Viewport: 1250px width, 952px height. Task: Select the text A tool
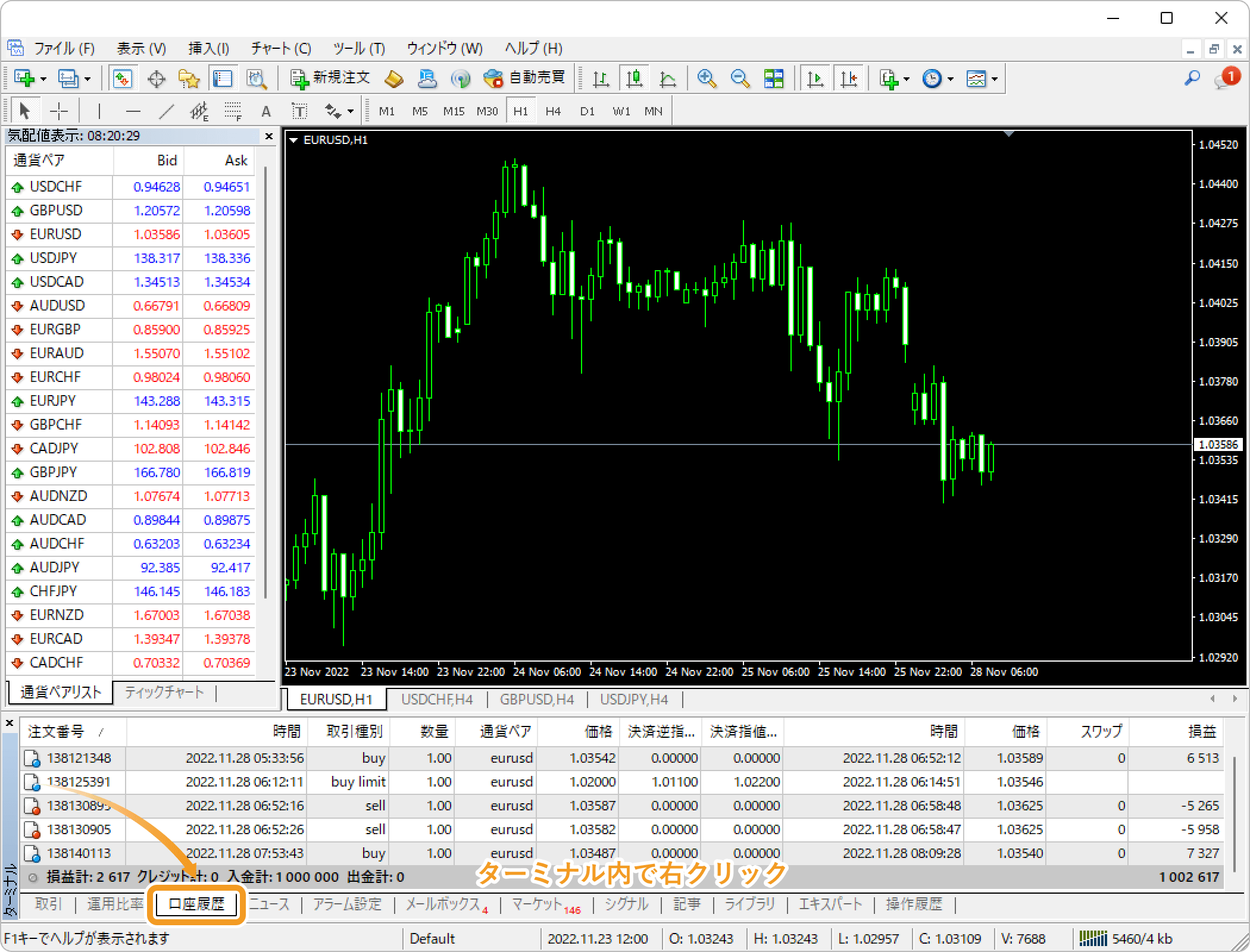click(266, 111)
